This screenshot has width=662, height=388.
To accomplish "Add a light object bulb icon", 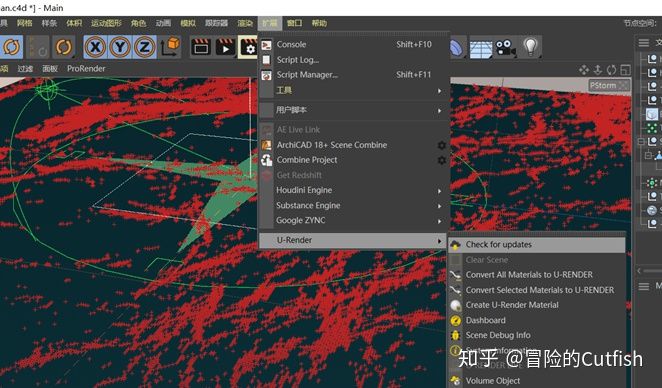I will (x=530, y=47).
